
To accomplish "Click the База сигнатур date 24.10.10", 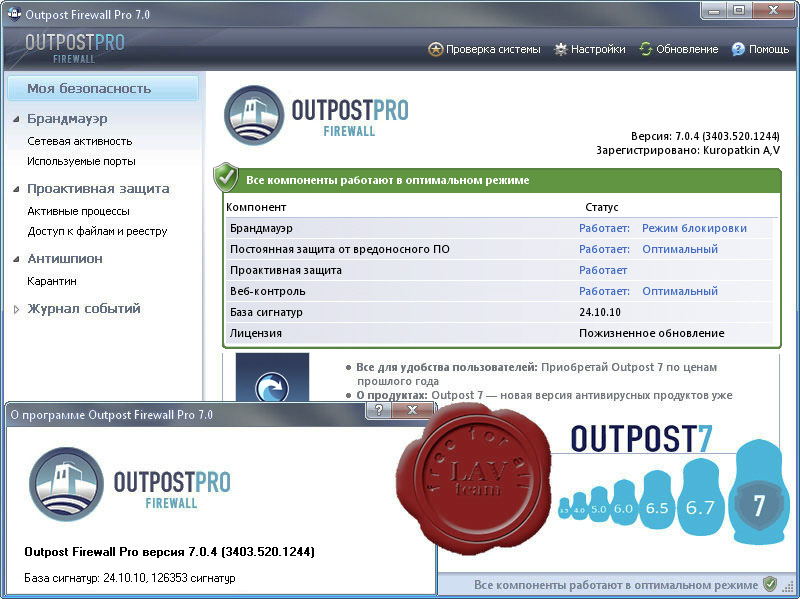I will pos(600,312).
